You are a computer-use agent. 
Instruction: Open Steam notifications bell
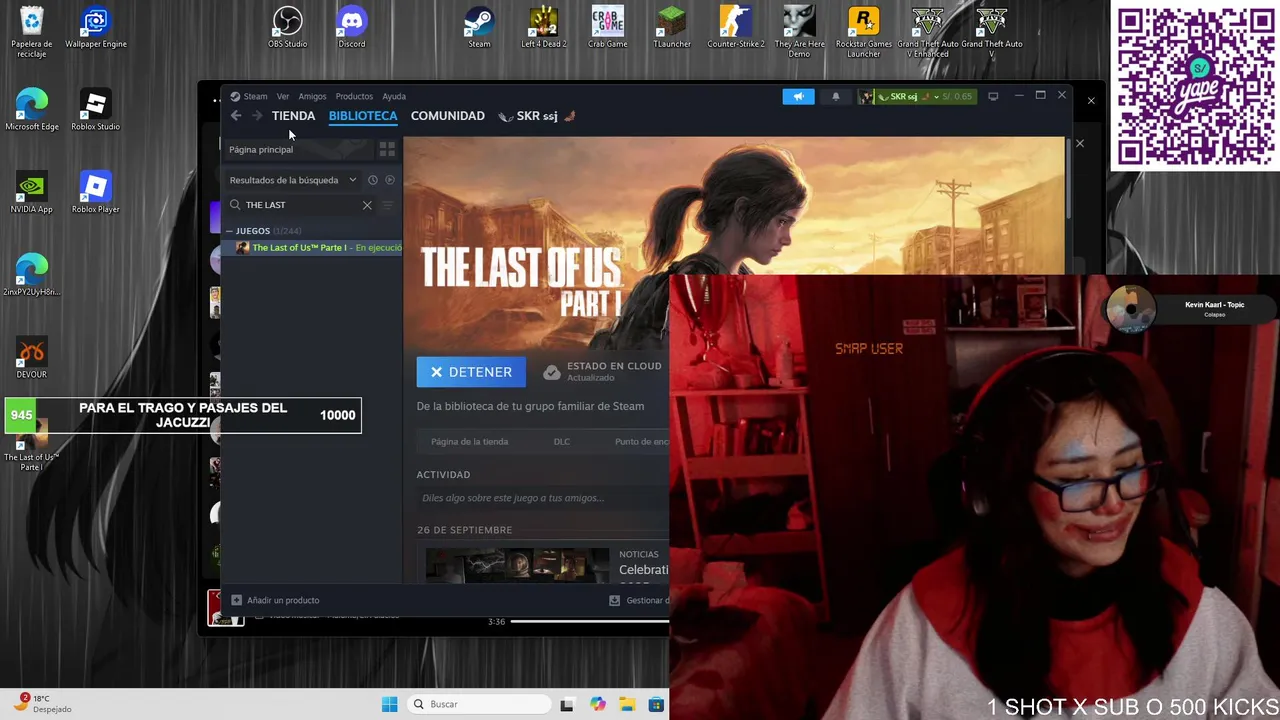pos(836,96)
